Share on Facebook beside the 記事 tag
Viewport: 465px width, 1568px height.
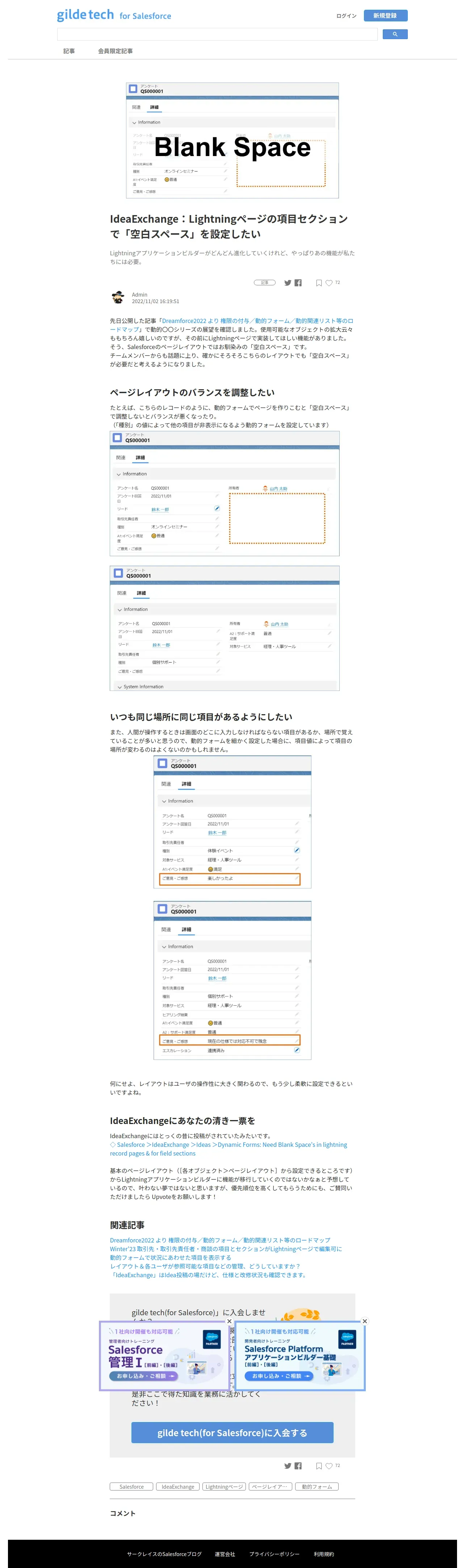pos(298,282)
